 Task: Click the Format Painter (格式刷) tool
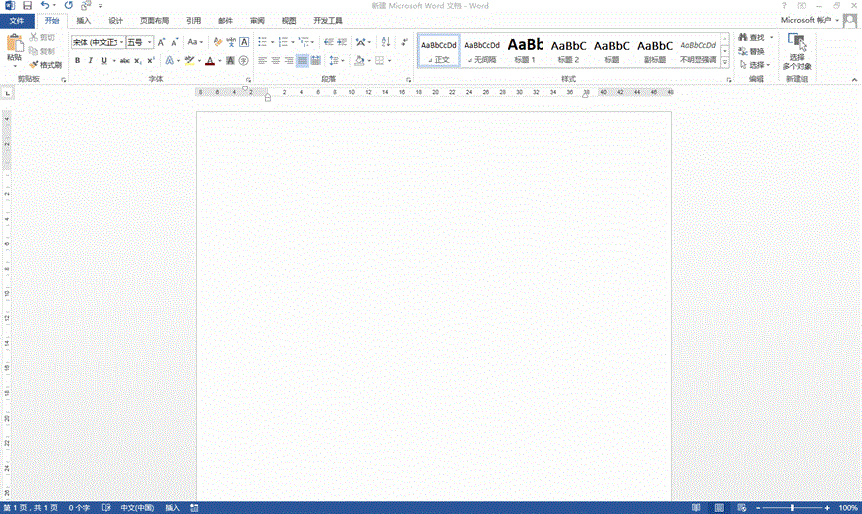45,64
